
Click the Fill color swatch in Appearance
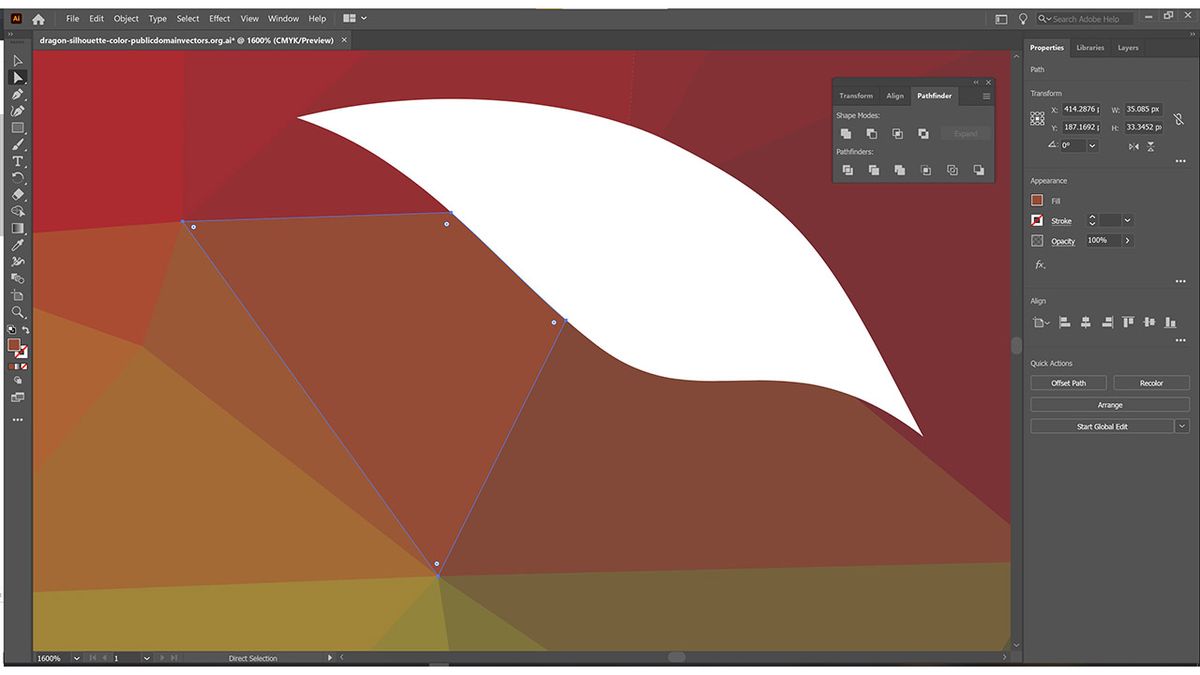[1038, 200]
